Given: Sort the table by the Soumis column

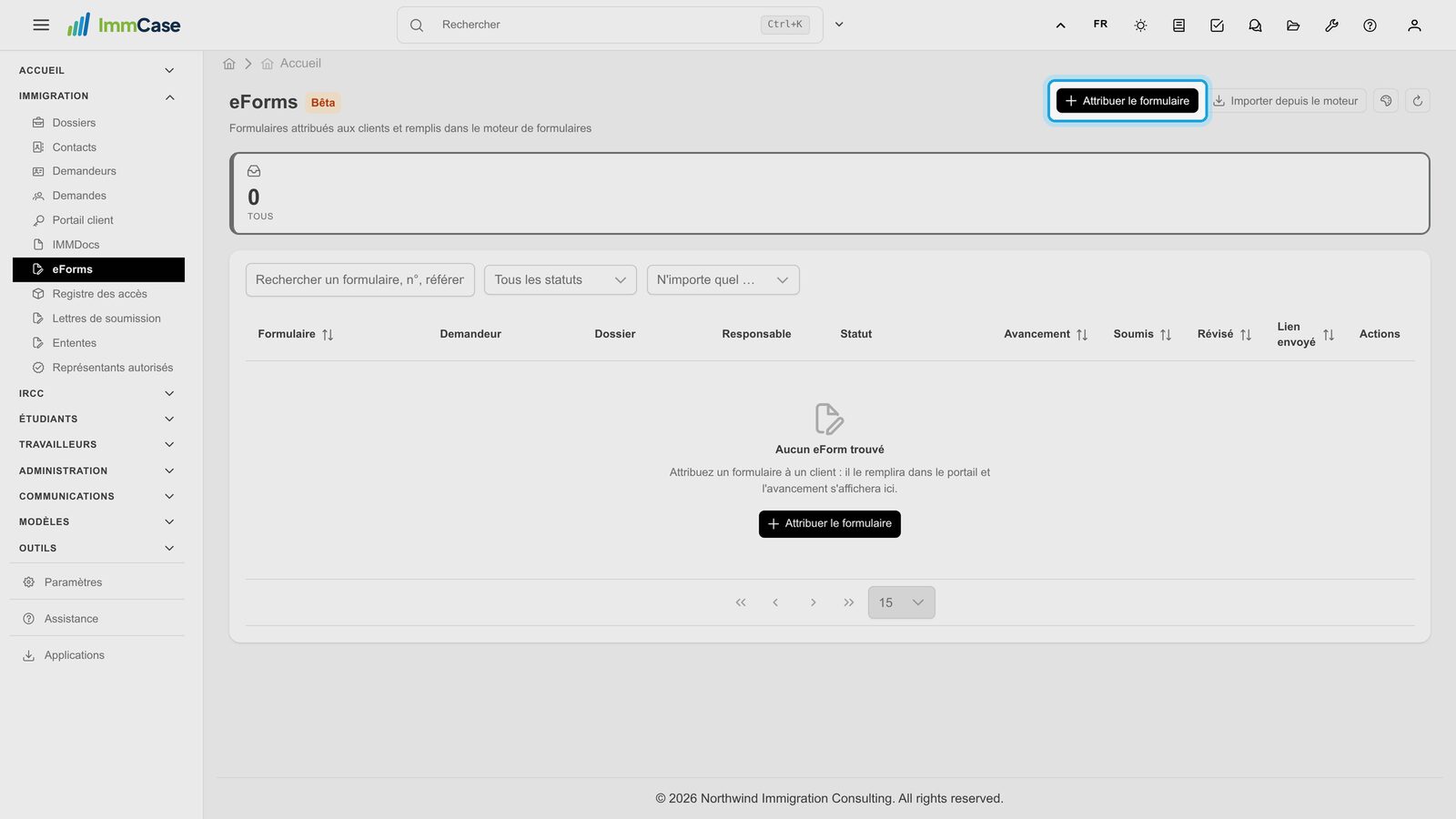Looking at the screenshot, I should [x=1166, y=335].
